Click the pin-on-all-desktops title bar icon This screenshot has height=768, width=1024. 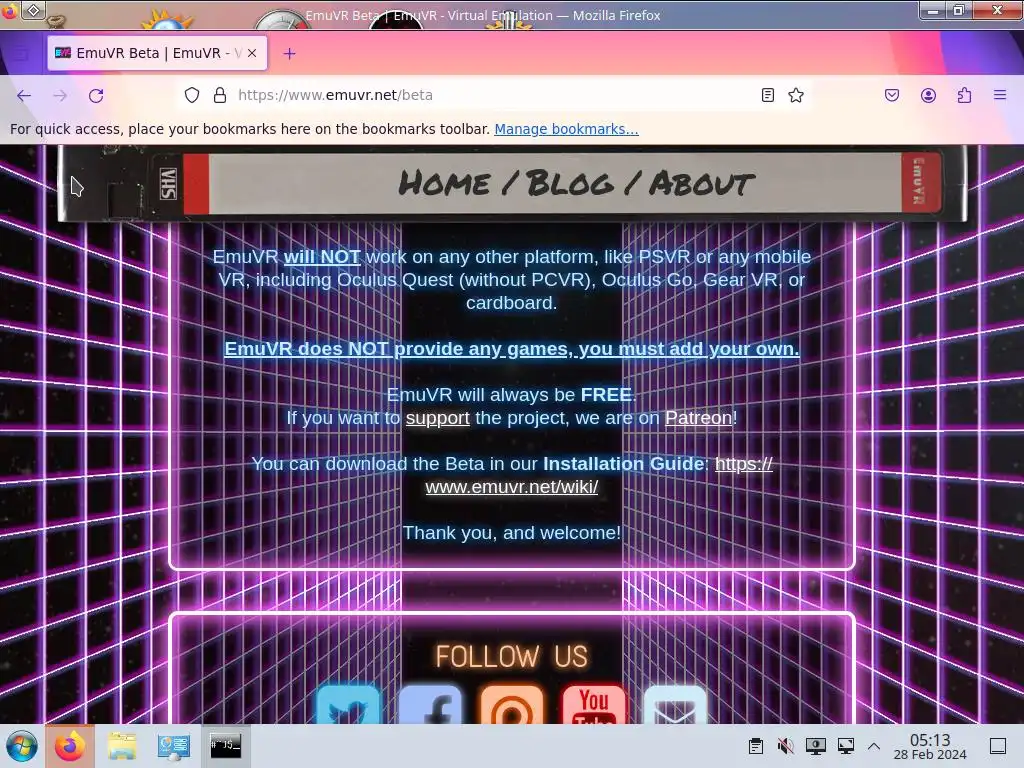(x=34, y=10)
